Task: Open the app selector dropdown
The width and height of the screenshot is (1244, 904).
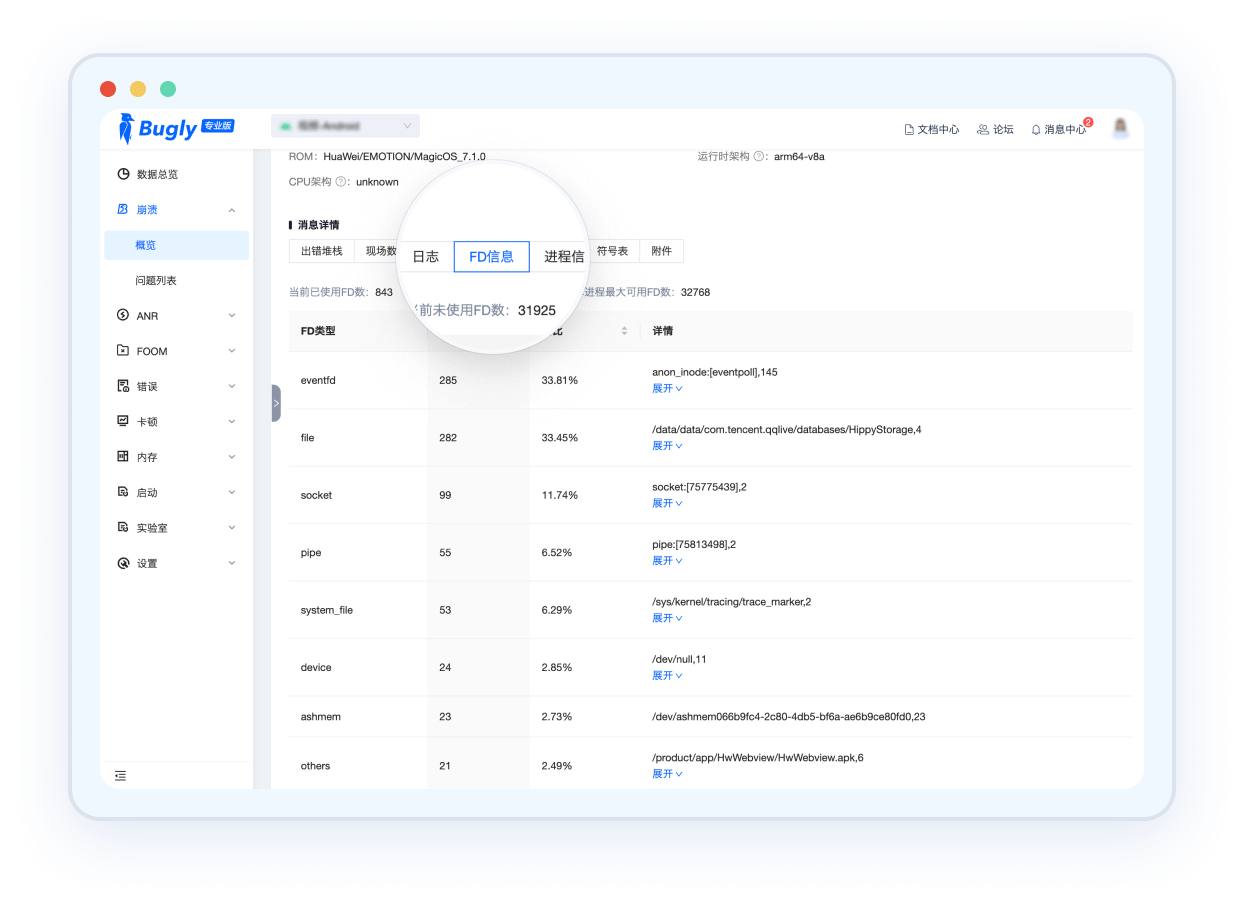Action: click(345, 126)
